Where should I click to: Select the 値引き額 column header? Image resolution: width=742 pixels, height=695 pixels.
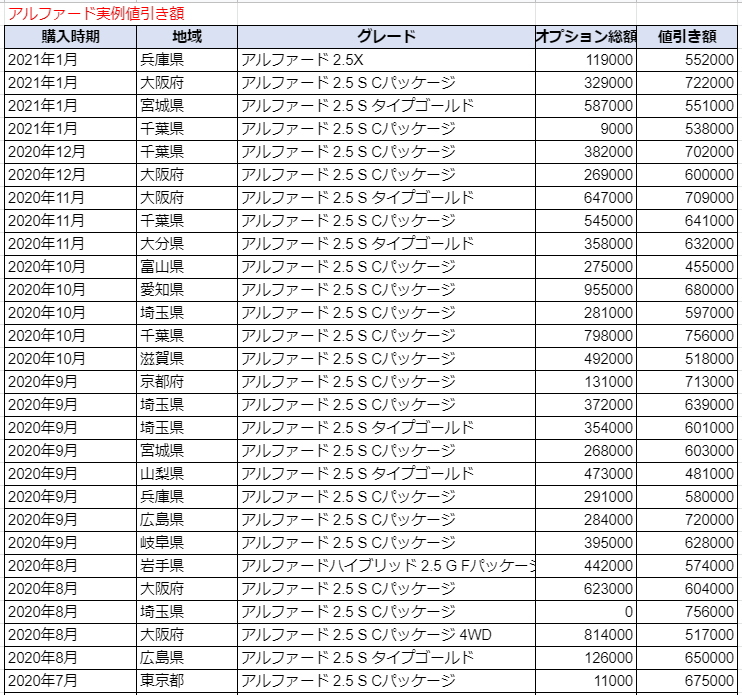(687, 37)
